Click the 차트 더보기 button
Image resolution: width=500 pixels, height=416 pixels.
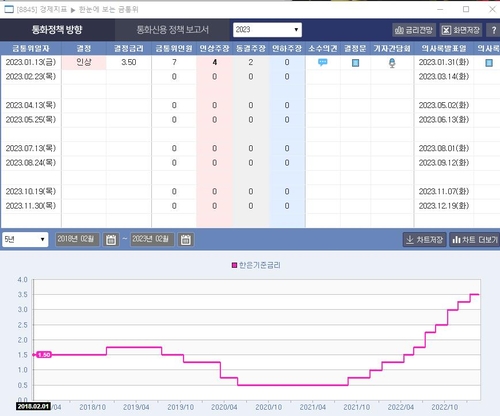(x=475, y=239)
